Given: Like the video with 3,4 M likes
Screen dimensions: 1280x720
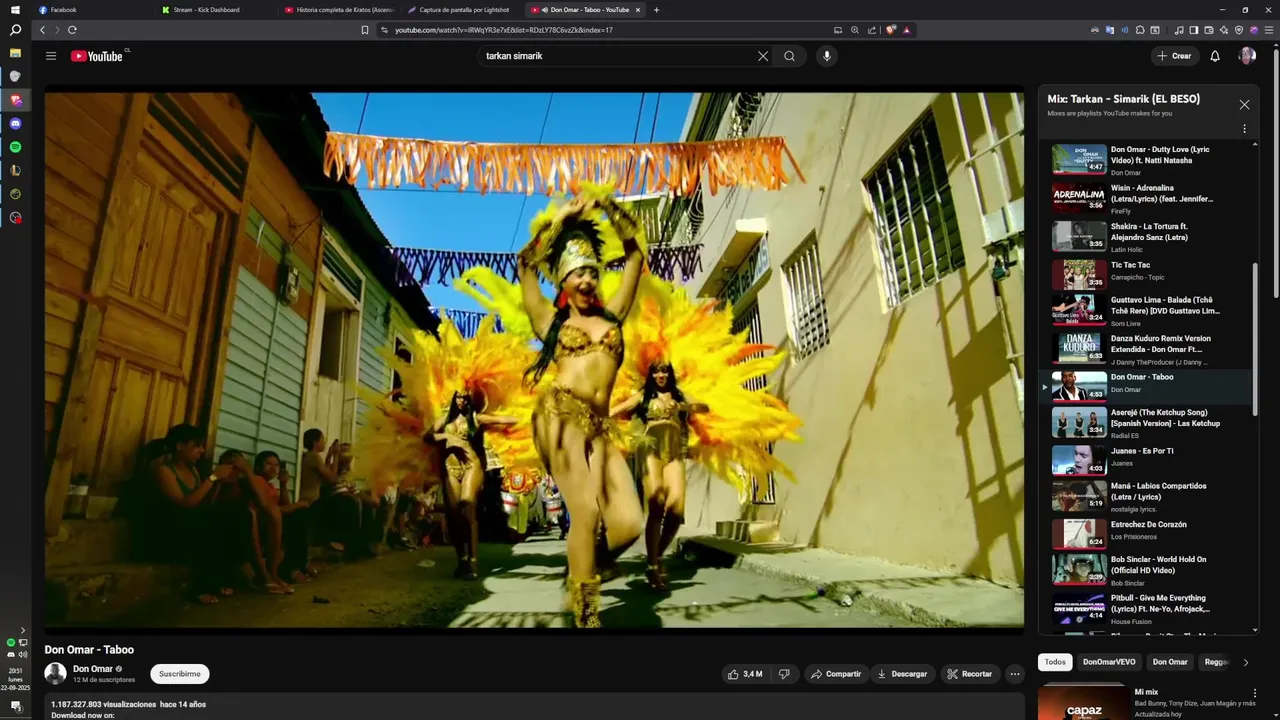Looking at the screenshot, I should click(745, 674).
